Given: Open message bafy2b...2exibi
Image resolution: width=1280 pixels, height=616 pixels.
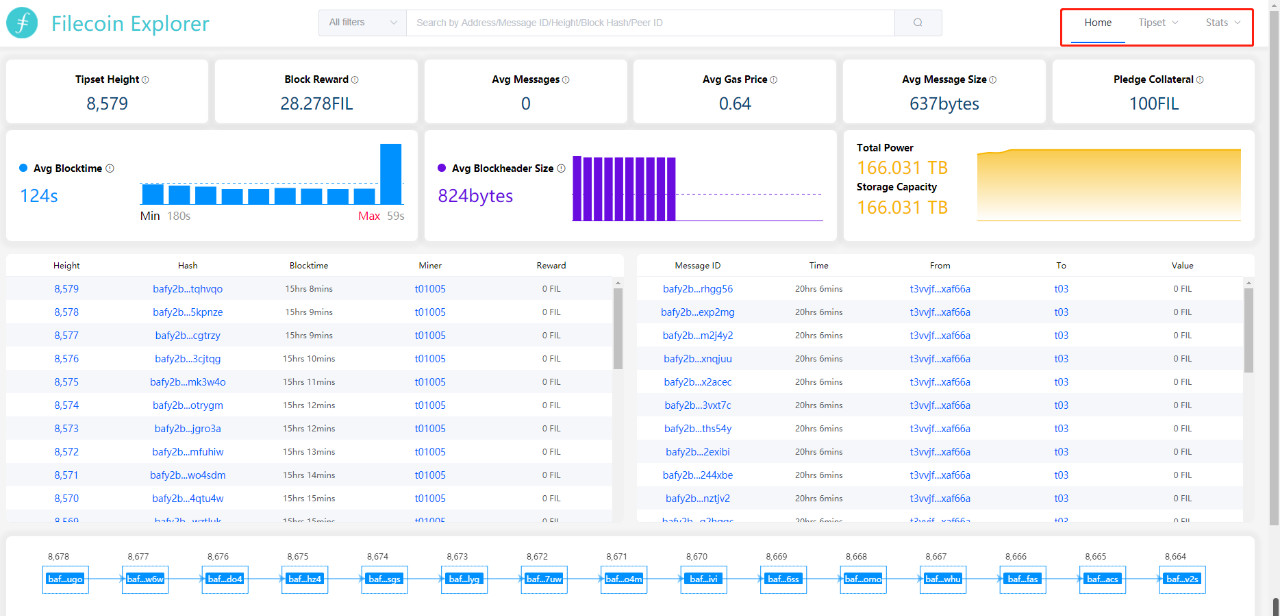Looking at the screenshot, I should click(698, 452).
